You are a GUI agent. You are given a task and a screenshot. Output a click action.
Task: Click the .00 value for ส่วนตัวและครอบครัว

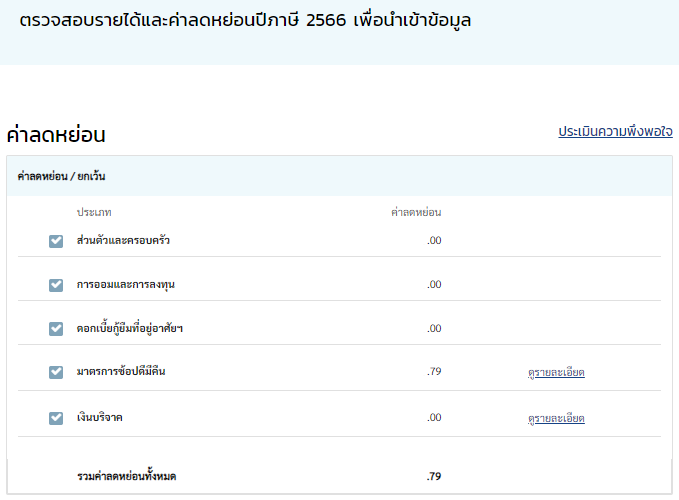[434, 240]
